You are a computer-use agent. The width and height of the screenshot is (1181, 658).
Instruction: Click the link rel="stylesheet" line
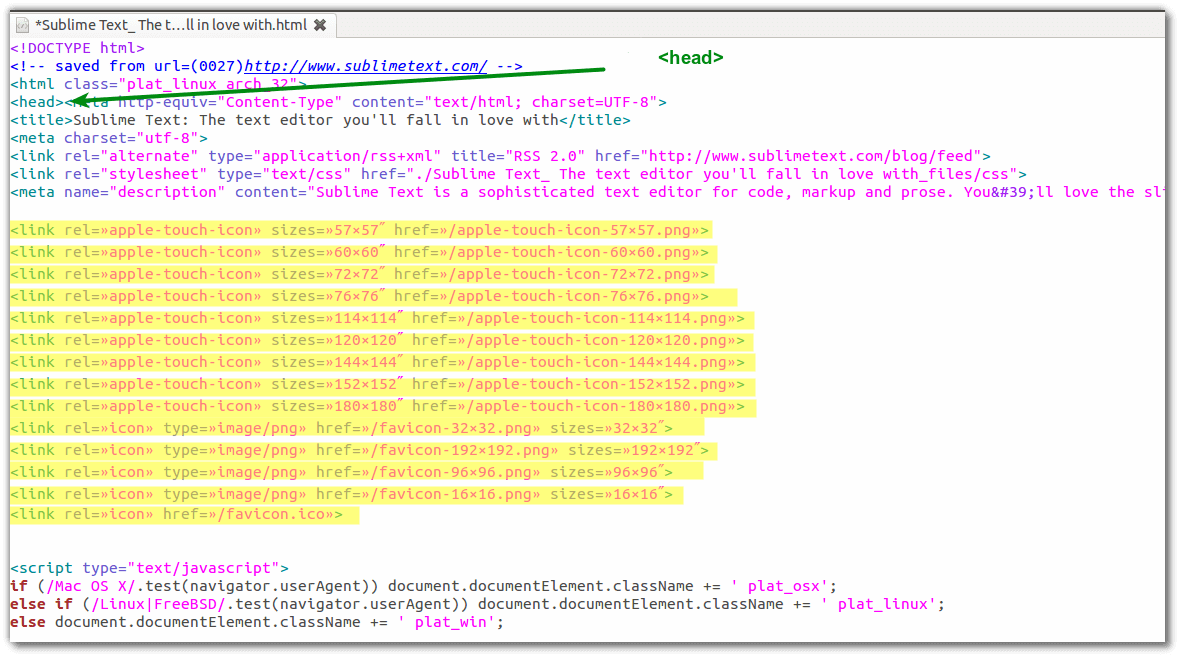[x=519, y=175]
